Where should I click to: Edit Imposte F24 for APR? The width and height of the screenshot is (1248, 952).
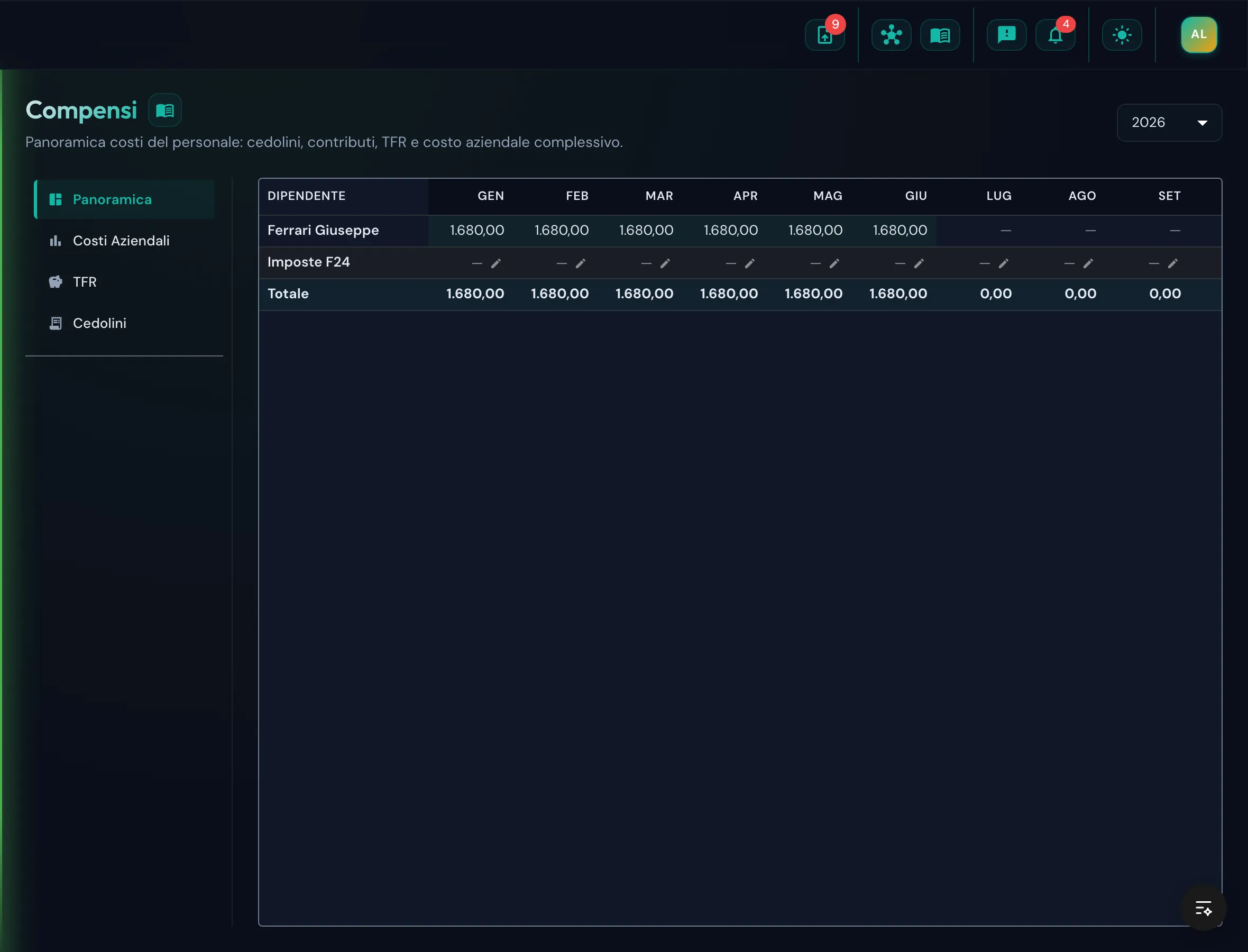coord(749,263)
